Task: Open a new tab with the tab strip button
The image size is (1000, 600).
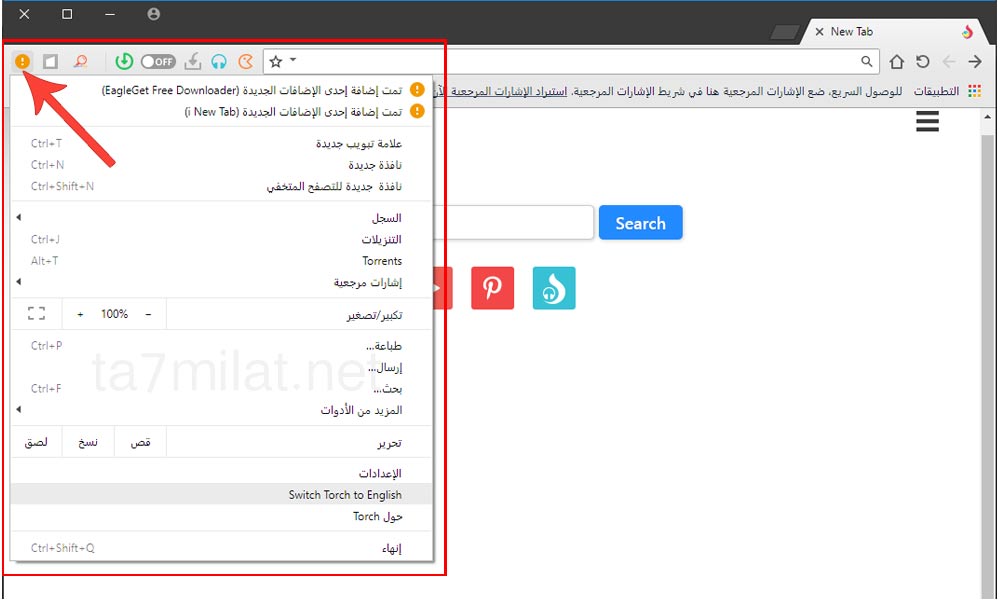Action: coord(784,32)
